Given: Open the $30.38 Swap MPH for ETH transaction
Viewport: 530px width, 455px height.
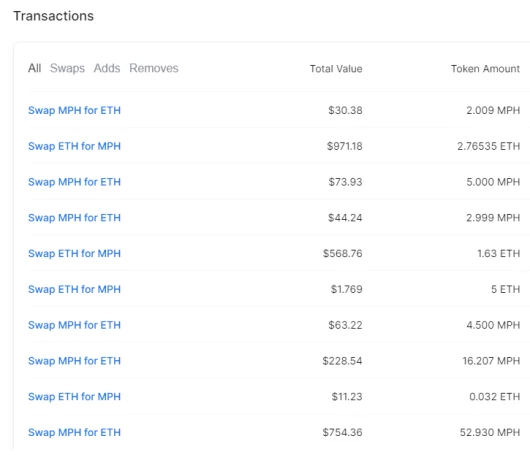Looking at the screenshot, I should coord(74,110).
